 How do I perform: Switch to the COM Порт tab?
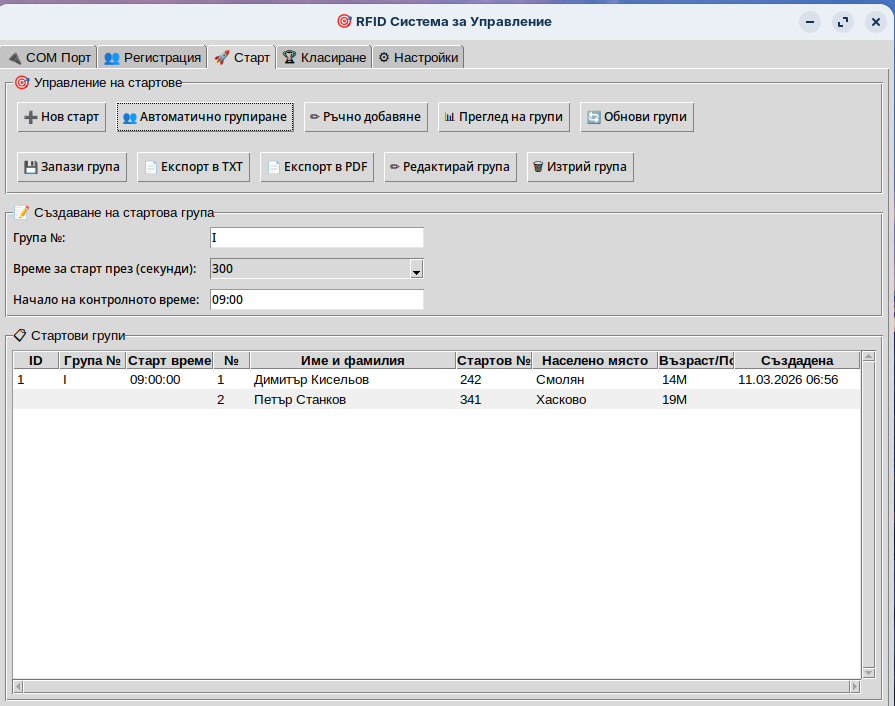49,57
